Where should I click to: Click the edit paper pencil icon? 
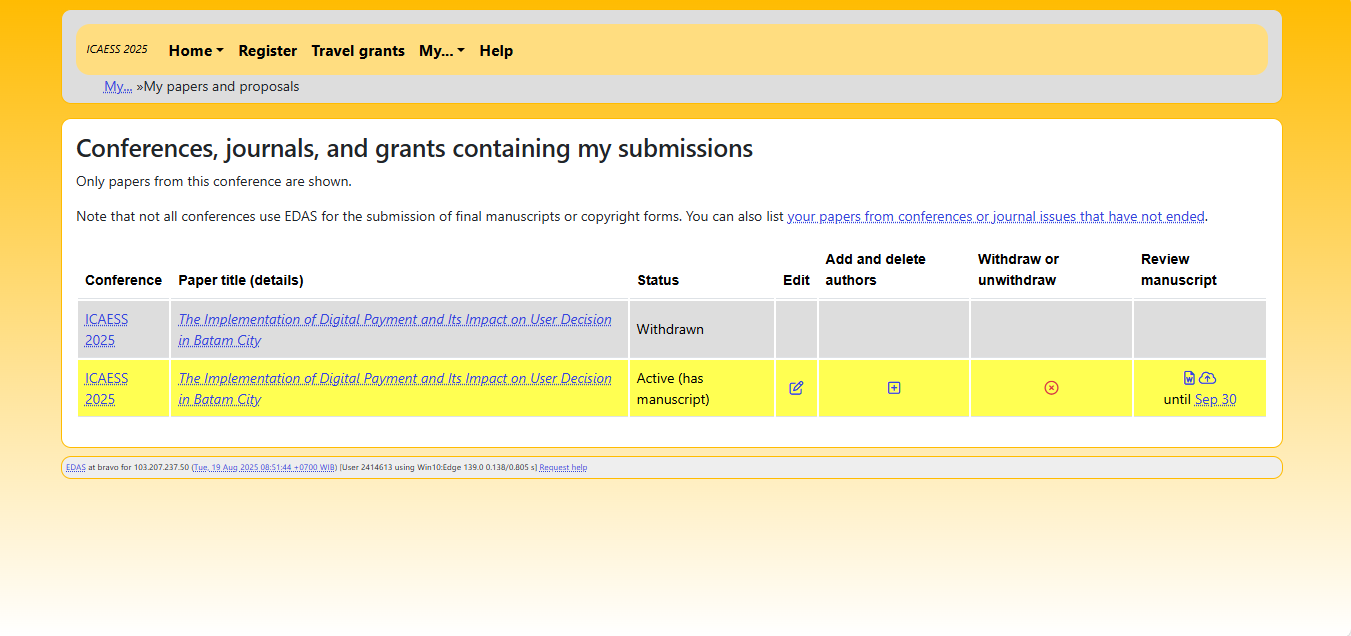point(796,388)
